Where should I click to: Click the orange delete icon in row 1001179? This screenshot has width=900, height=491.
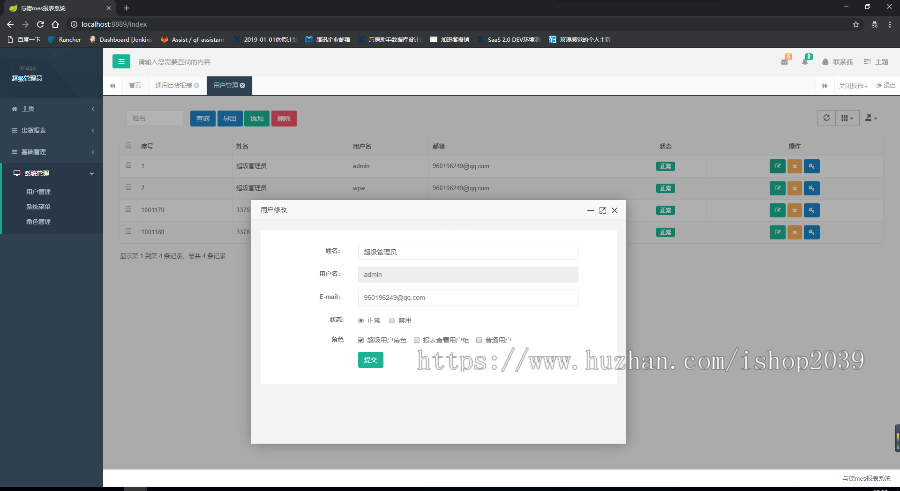coord(794,210)
